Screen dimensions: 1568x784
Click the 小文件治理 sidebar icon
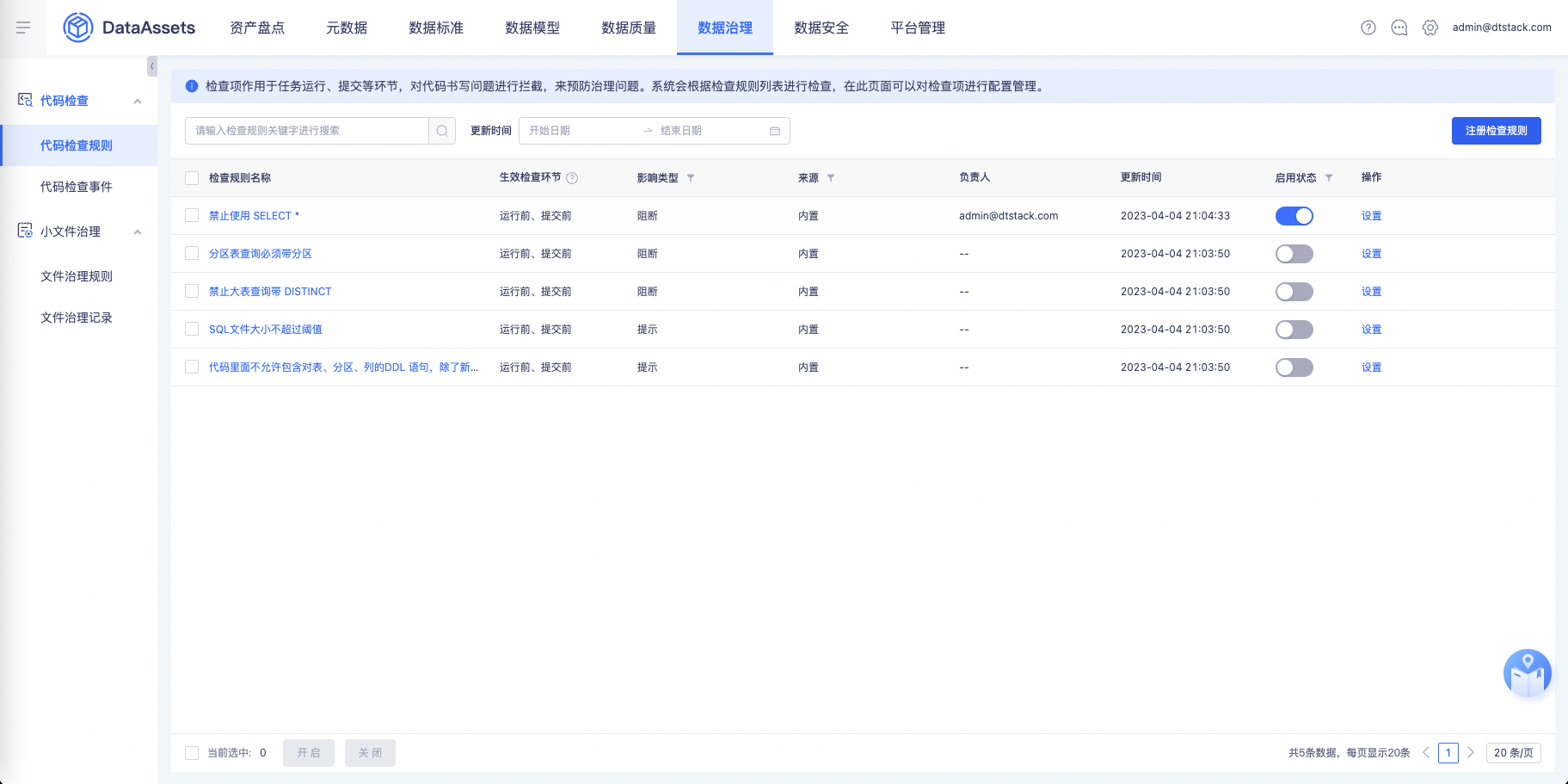[x=25, y=231]
